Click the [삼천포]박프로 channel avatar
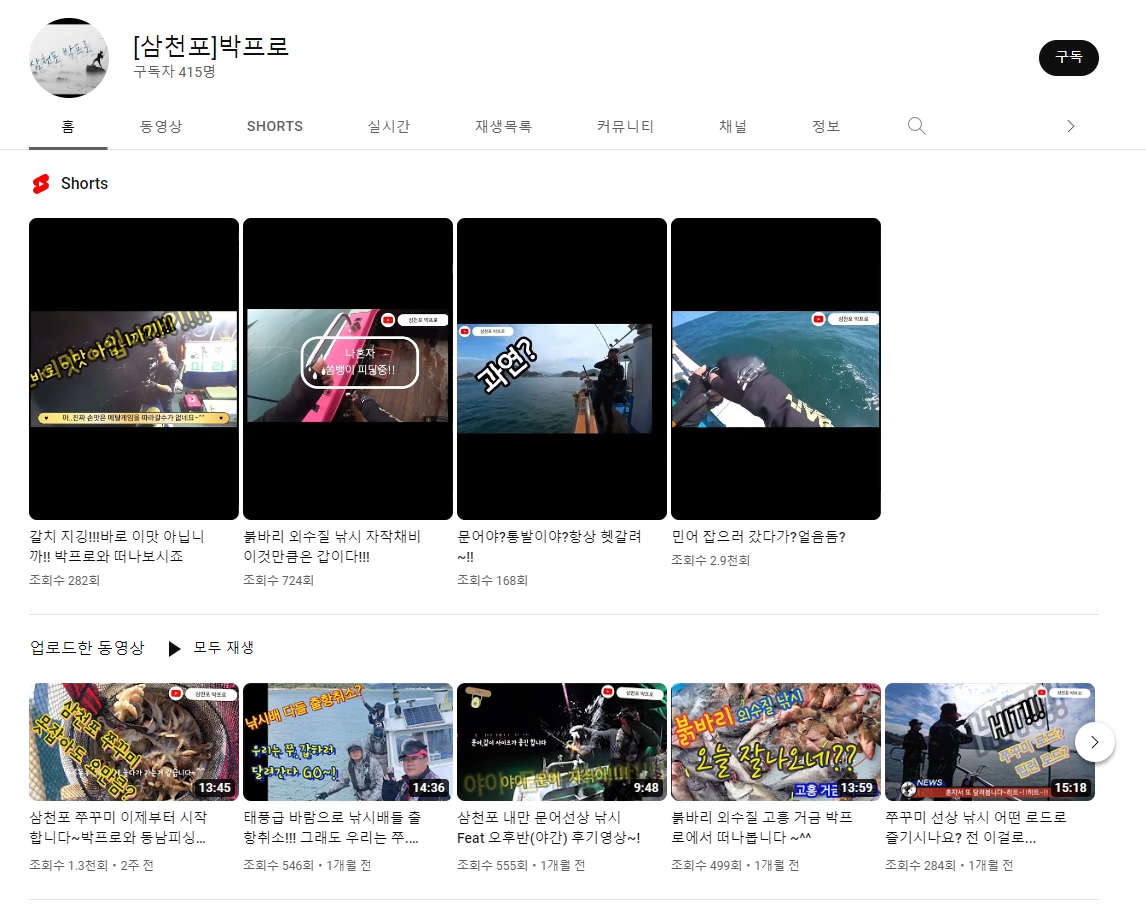The width and height of the screenshot is (1146, 909). (68, 58)
